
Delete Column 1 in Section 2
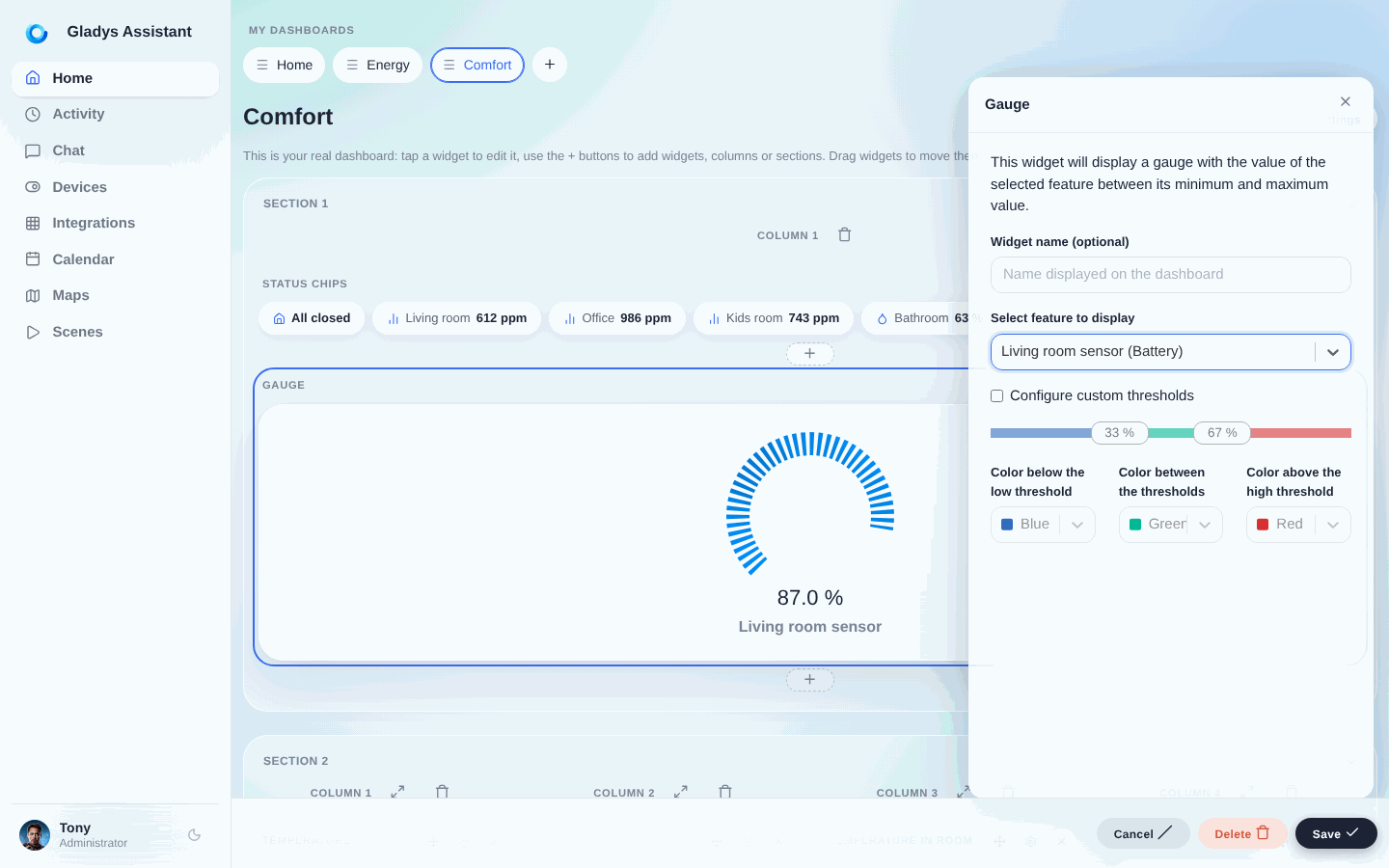(x=442, y=792)
